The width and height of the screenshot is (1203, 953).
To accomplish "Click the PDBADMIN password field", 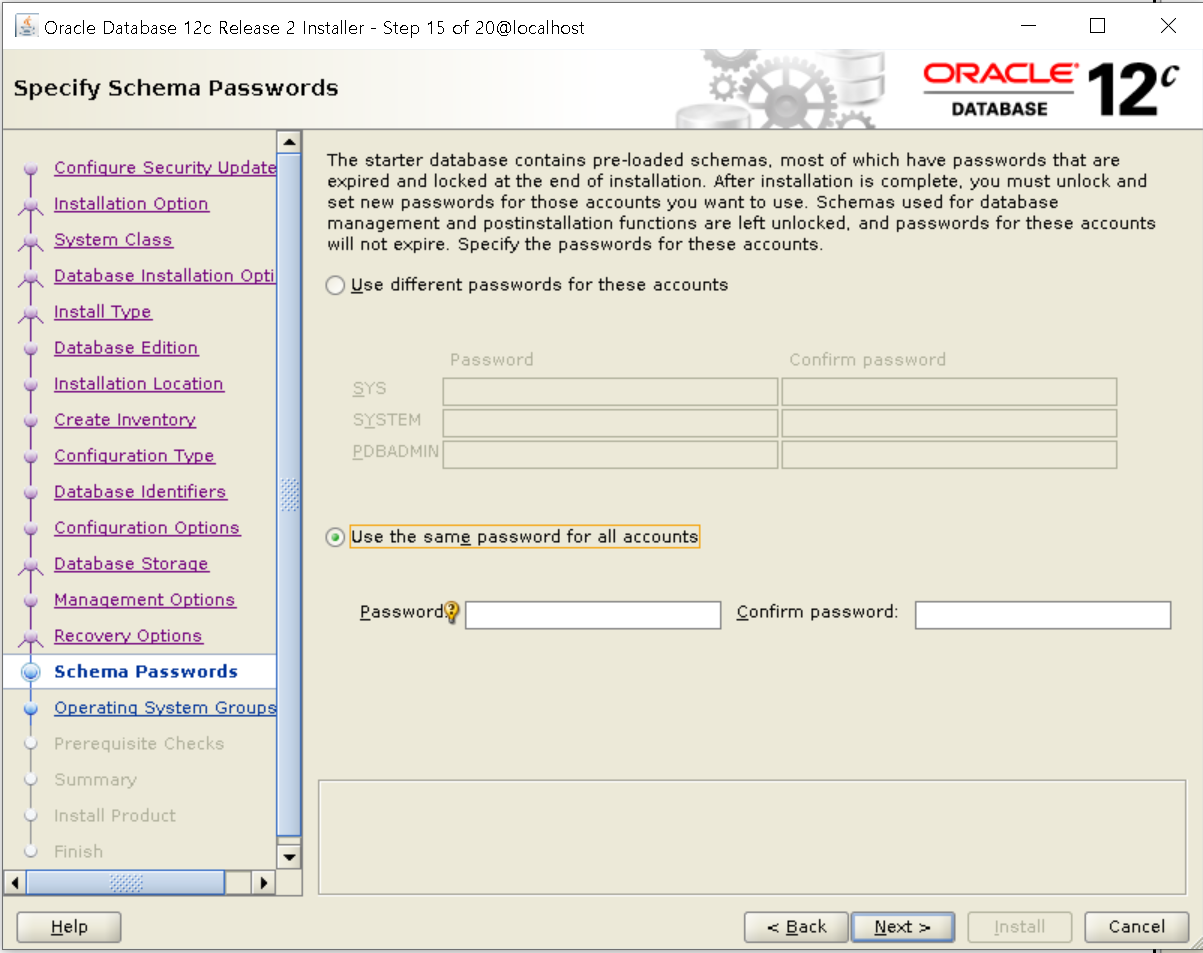I will 610,455.
